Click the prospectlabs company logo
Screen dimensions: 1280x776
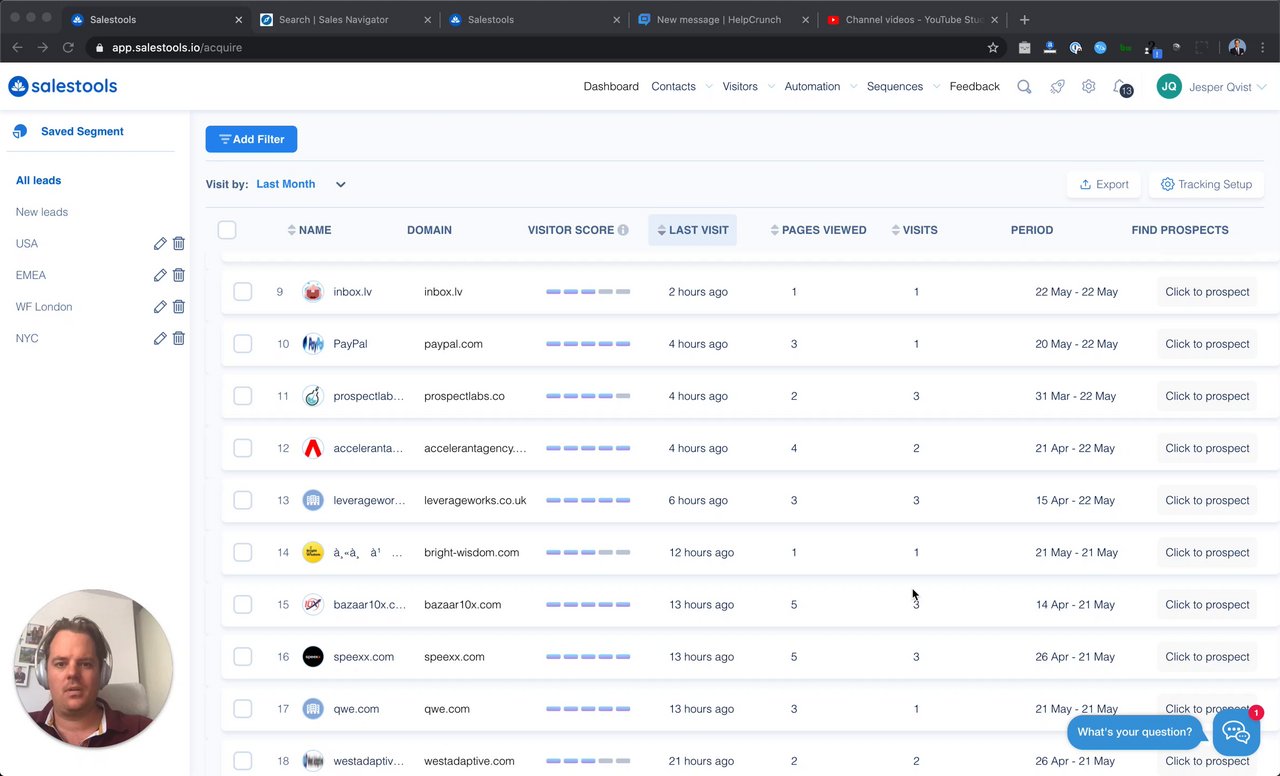click(x=313, y=396)
